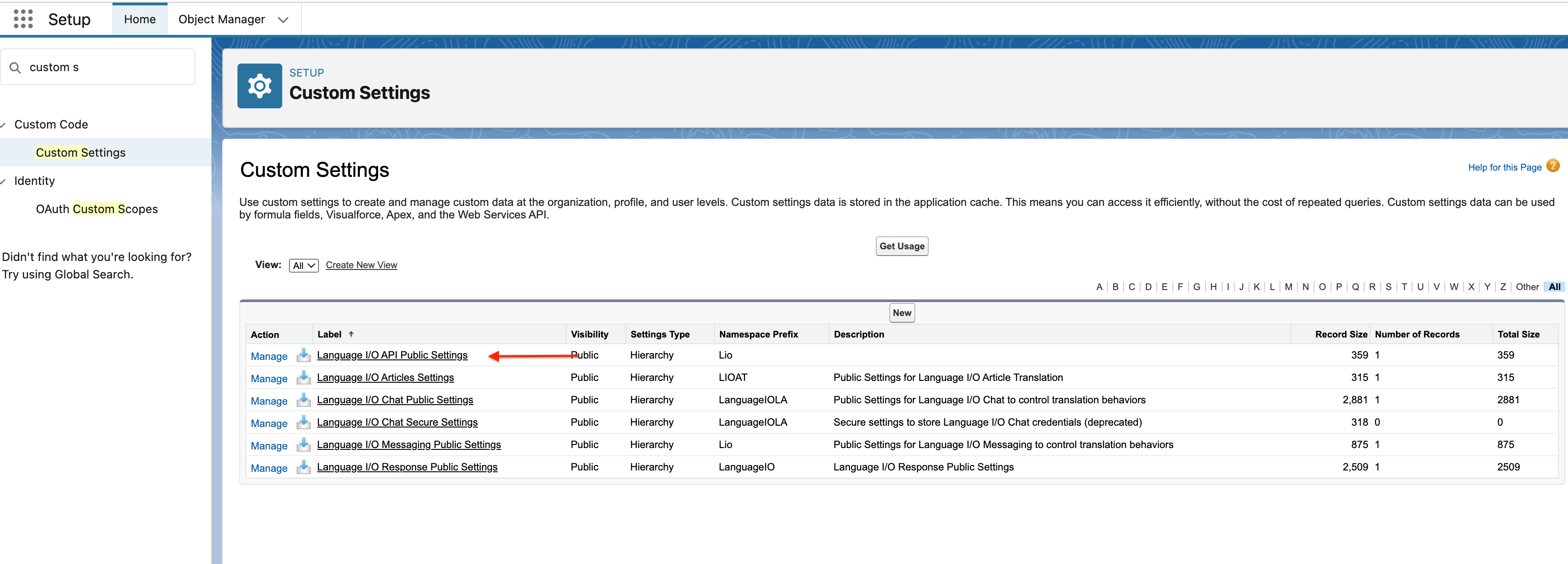Filter list by letter M
The height and width of the screenshot is (564, 1568).
pyautogui.click(x=1288, y=286)
